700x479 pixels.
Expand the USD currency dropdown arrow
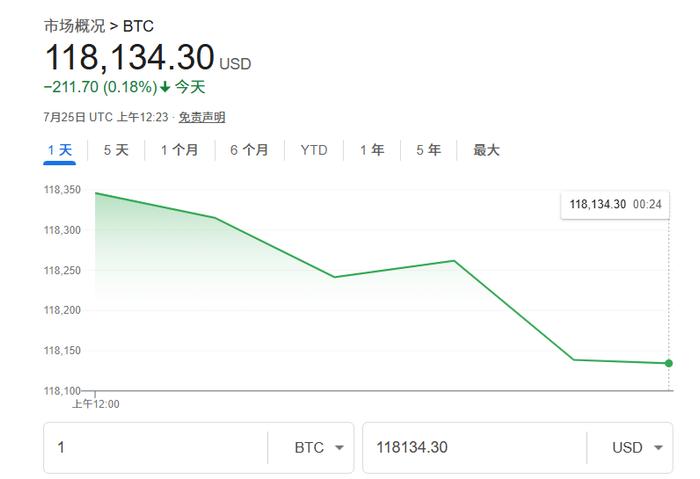coord(658,447)
